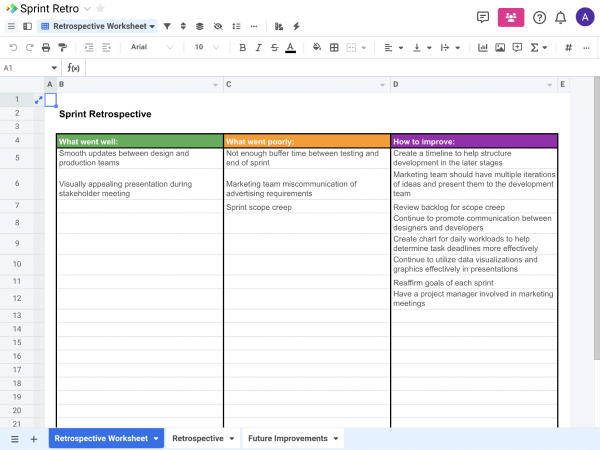Open the text color picker
Viewport: 600px width, 450px height.
pyautogui.click(x=290, y=48)
